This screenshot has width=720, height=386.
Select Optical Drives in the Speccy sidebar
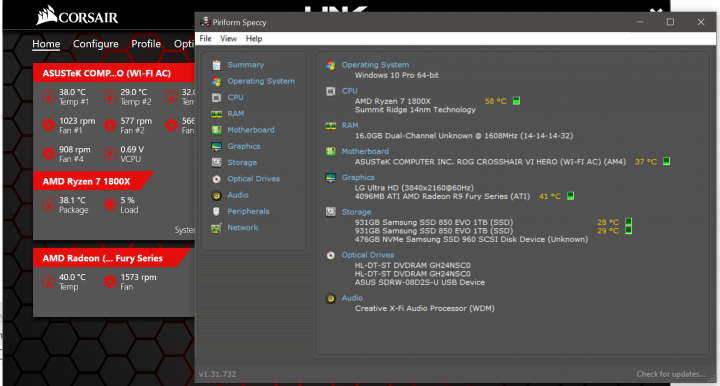253,179
